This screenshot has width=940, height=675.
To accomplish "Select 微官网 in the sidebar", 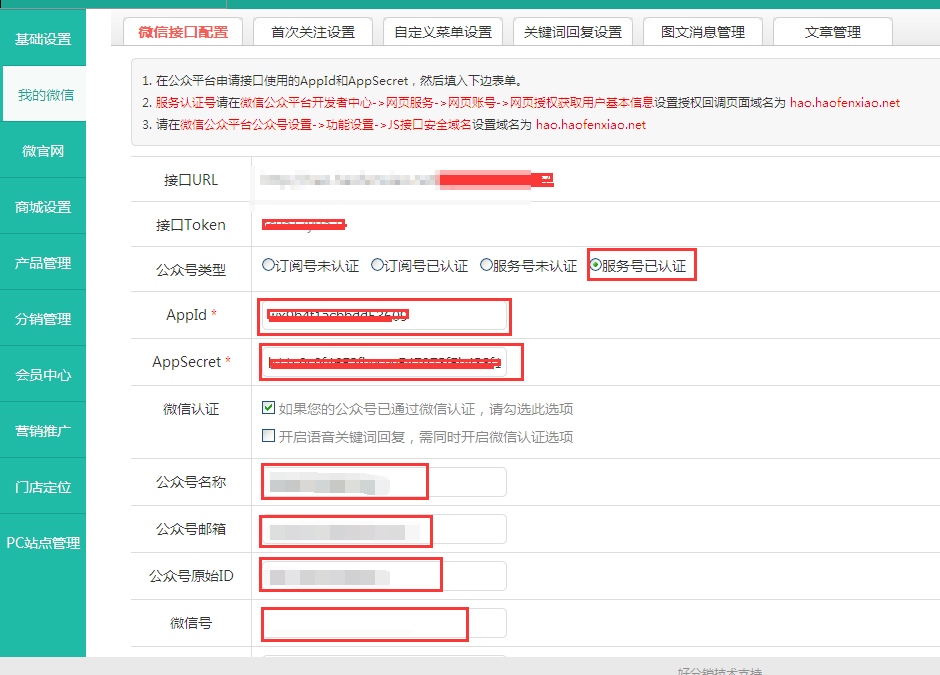I will (x=43, y=151).
